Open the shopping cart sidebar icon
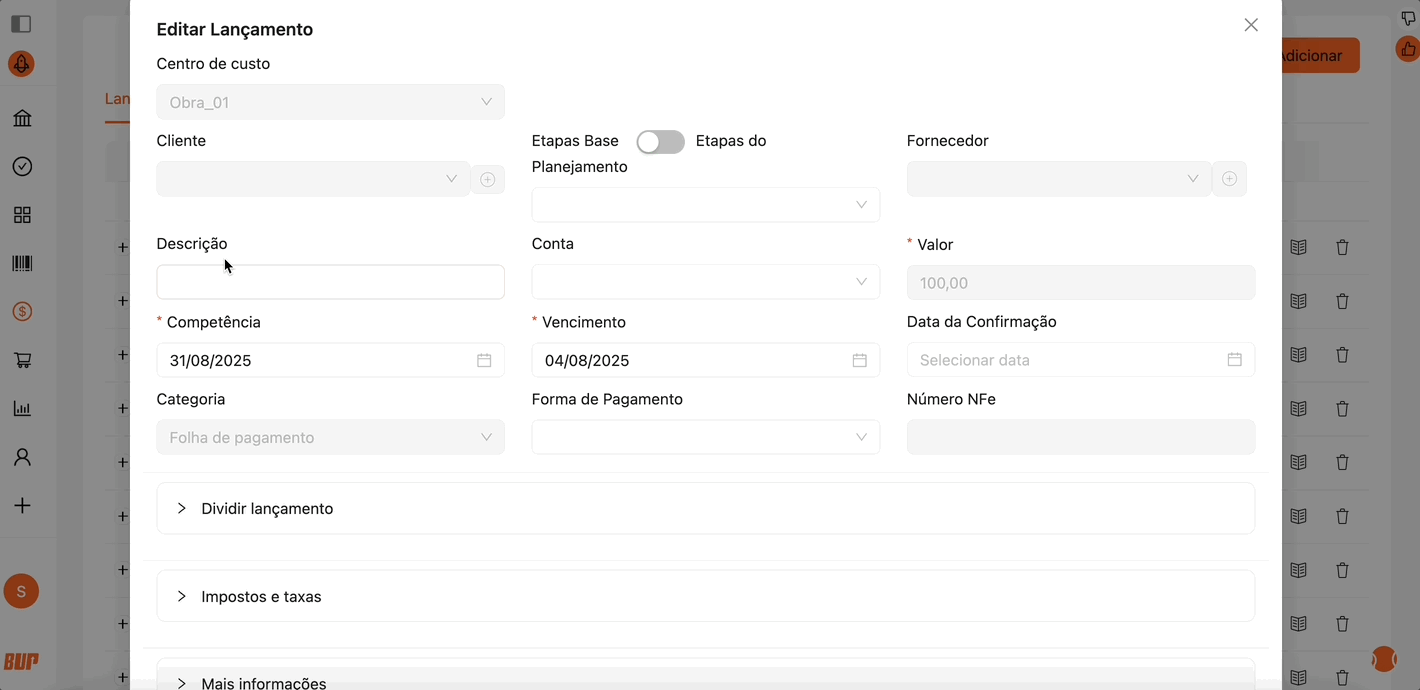Screen dimensions: 1420x690 22,360
